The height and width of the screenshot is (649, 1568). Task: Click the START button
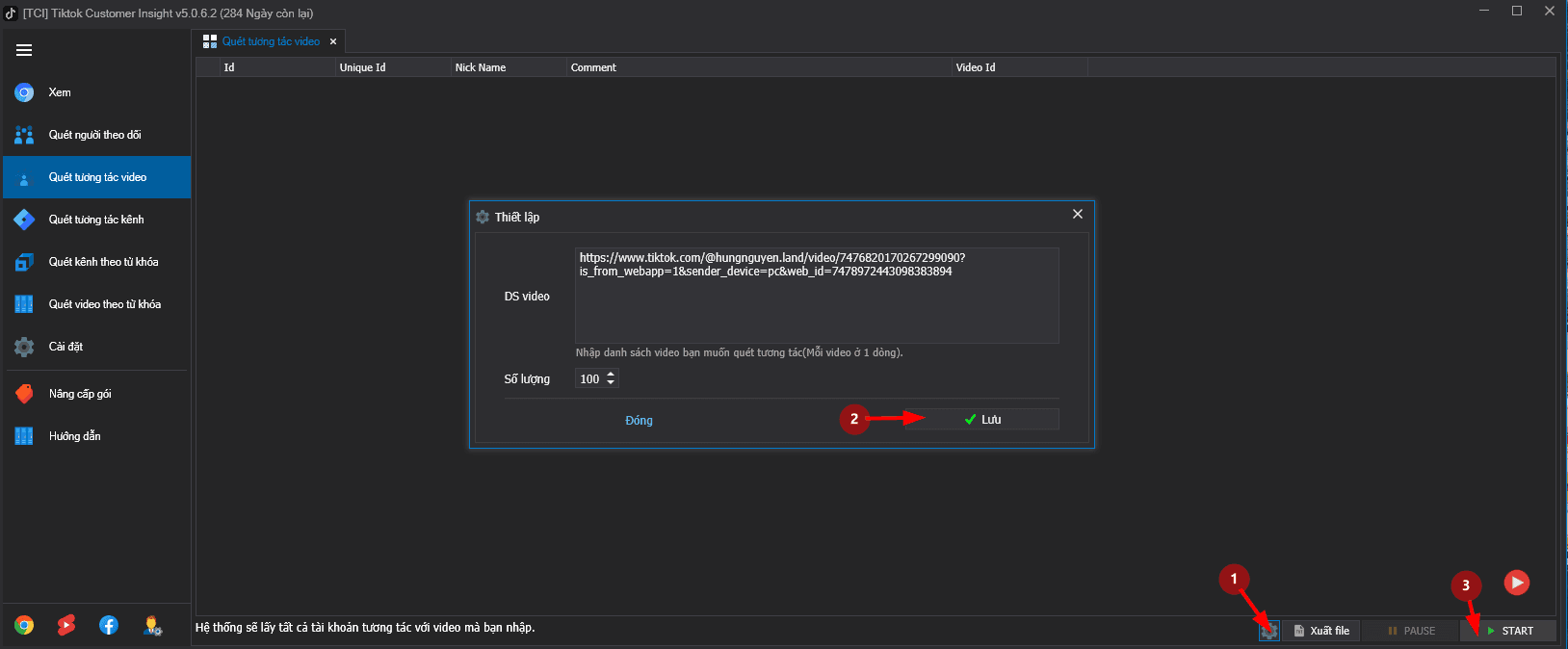point(1509,631)
